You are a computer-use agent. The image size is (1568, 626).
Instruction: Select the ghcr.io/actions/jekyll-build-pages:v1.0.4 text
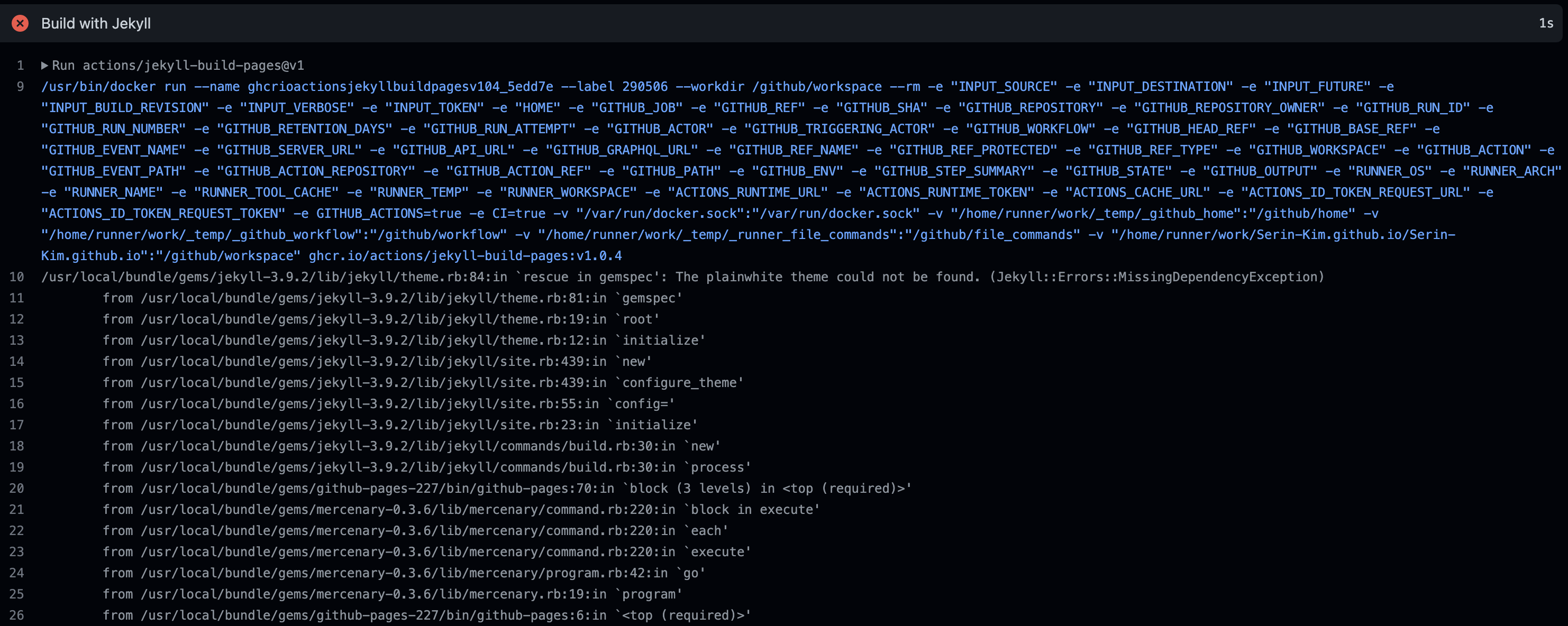[x=465, y=255]
